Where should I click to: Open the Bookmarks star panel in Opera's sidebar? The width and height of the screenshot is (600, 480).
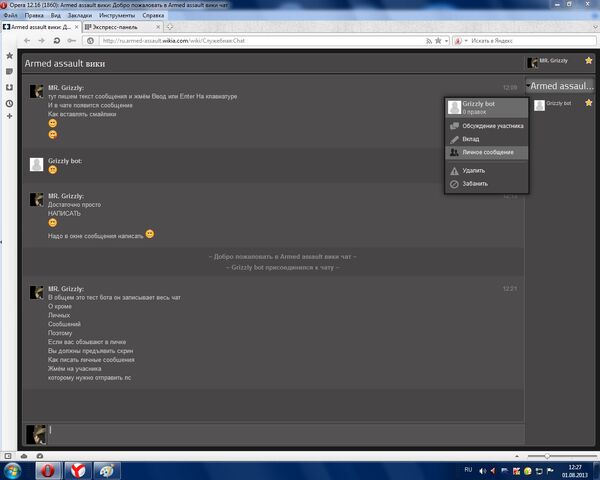[10, 56]
